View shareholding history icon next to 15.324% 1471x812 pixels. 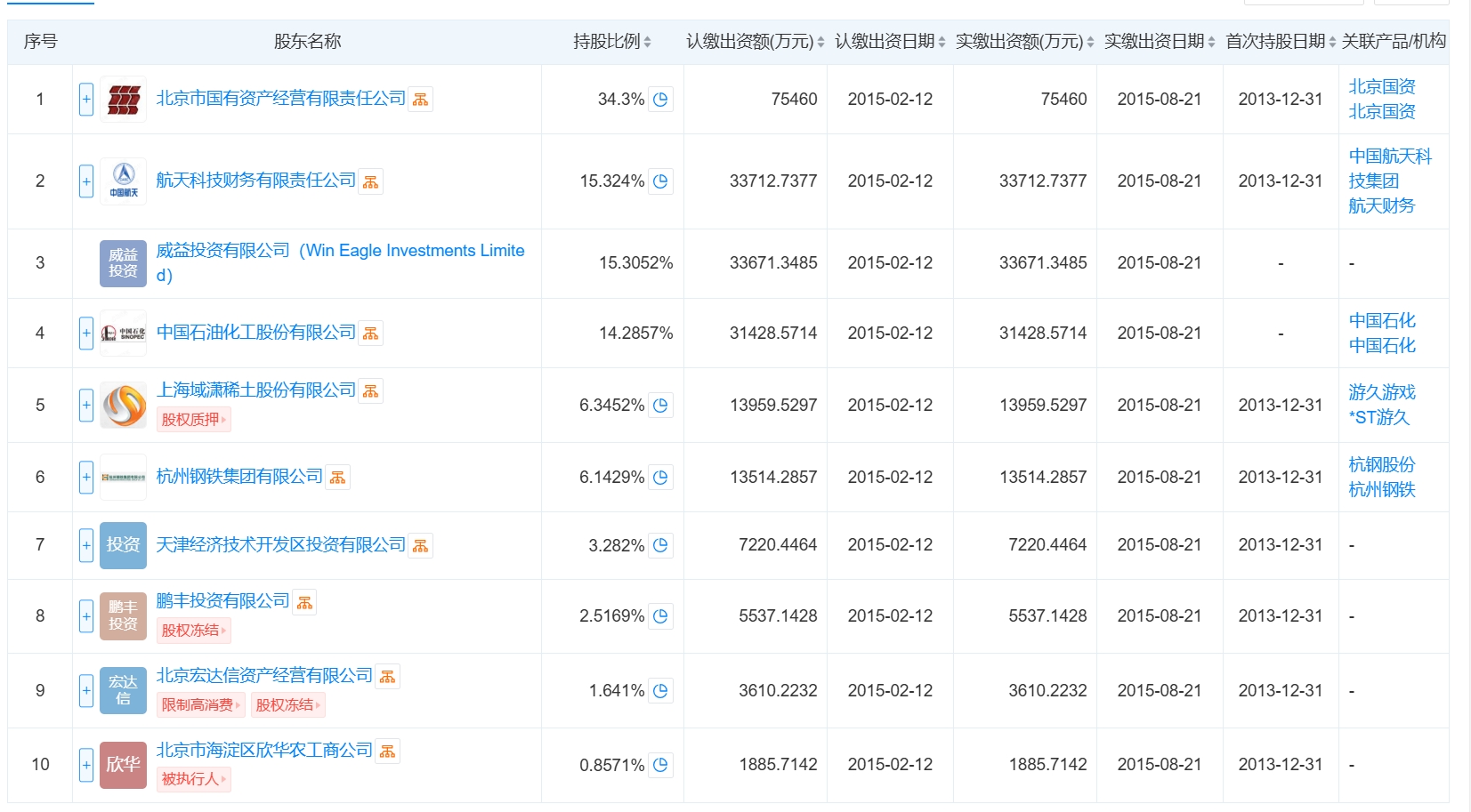(660, 181)
